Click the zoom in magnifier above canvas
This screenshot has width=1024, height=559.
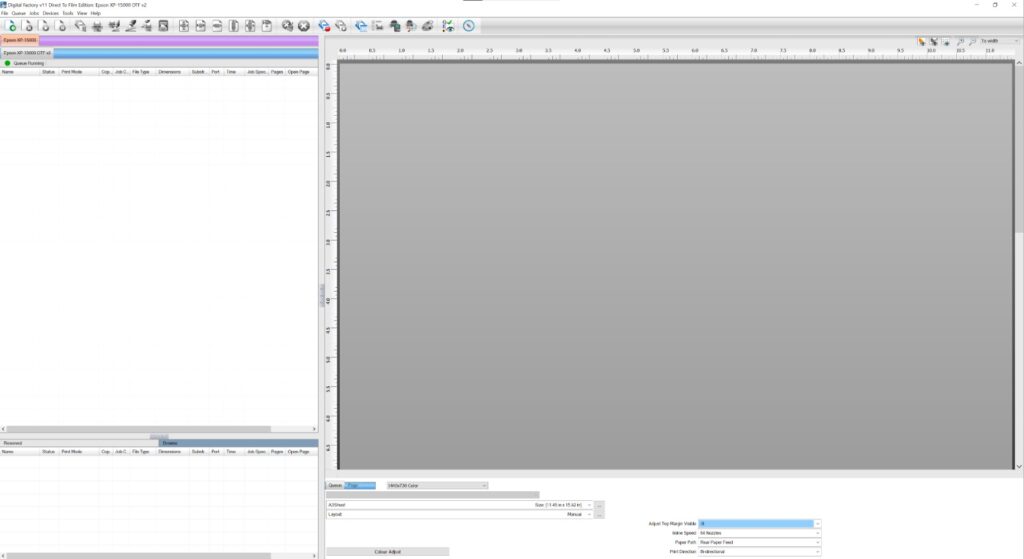tap(961, 41)
